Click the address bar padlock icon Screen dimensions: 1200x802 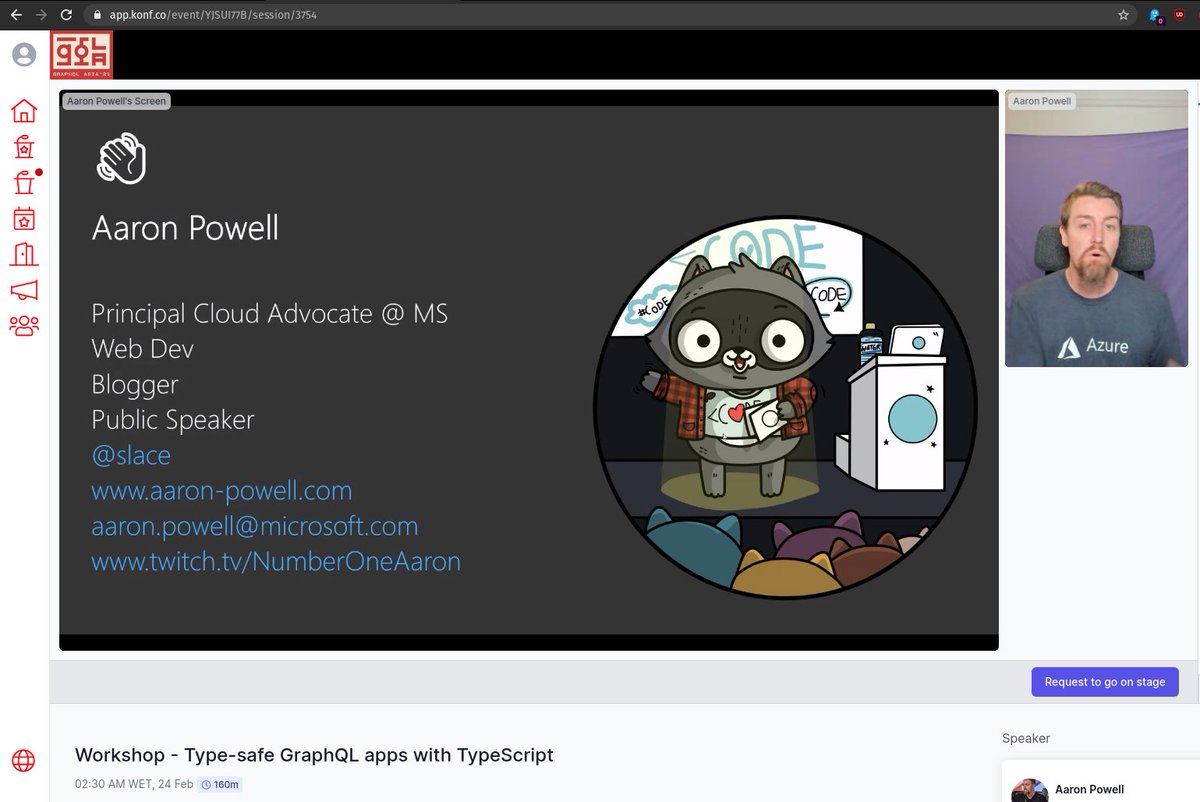pyautogui.click(x=96, y=15)
